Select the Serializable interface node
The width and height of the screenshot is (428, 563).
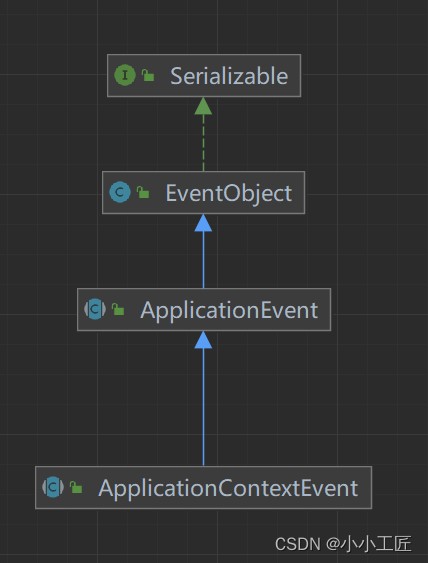click(204, 76)
